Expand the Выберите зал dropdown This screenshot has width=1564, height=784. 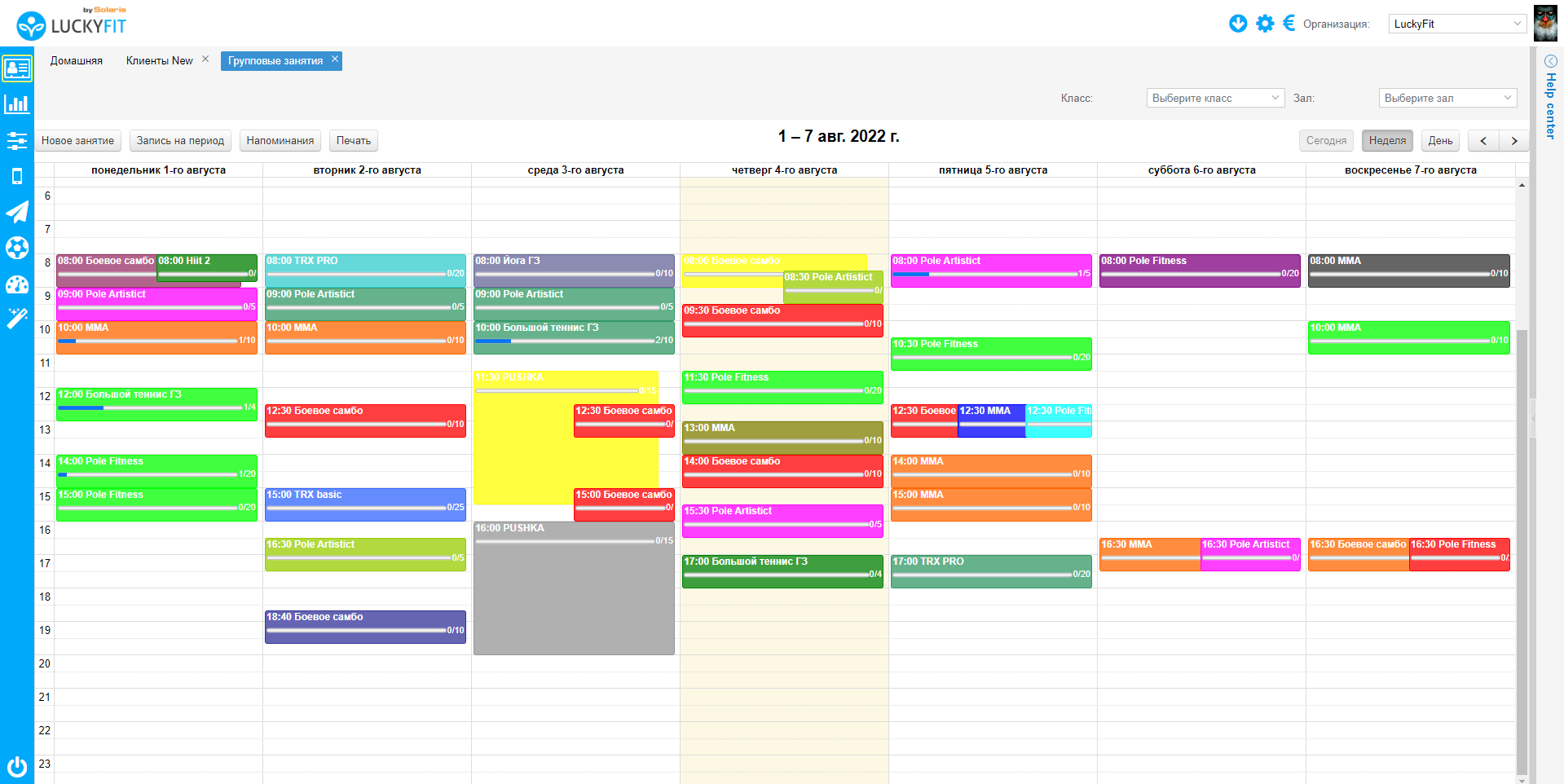[x=1447, y=98]
